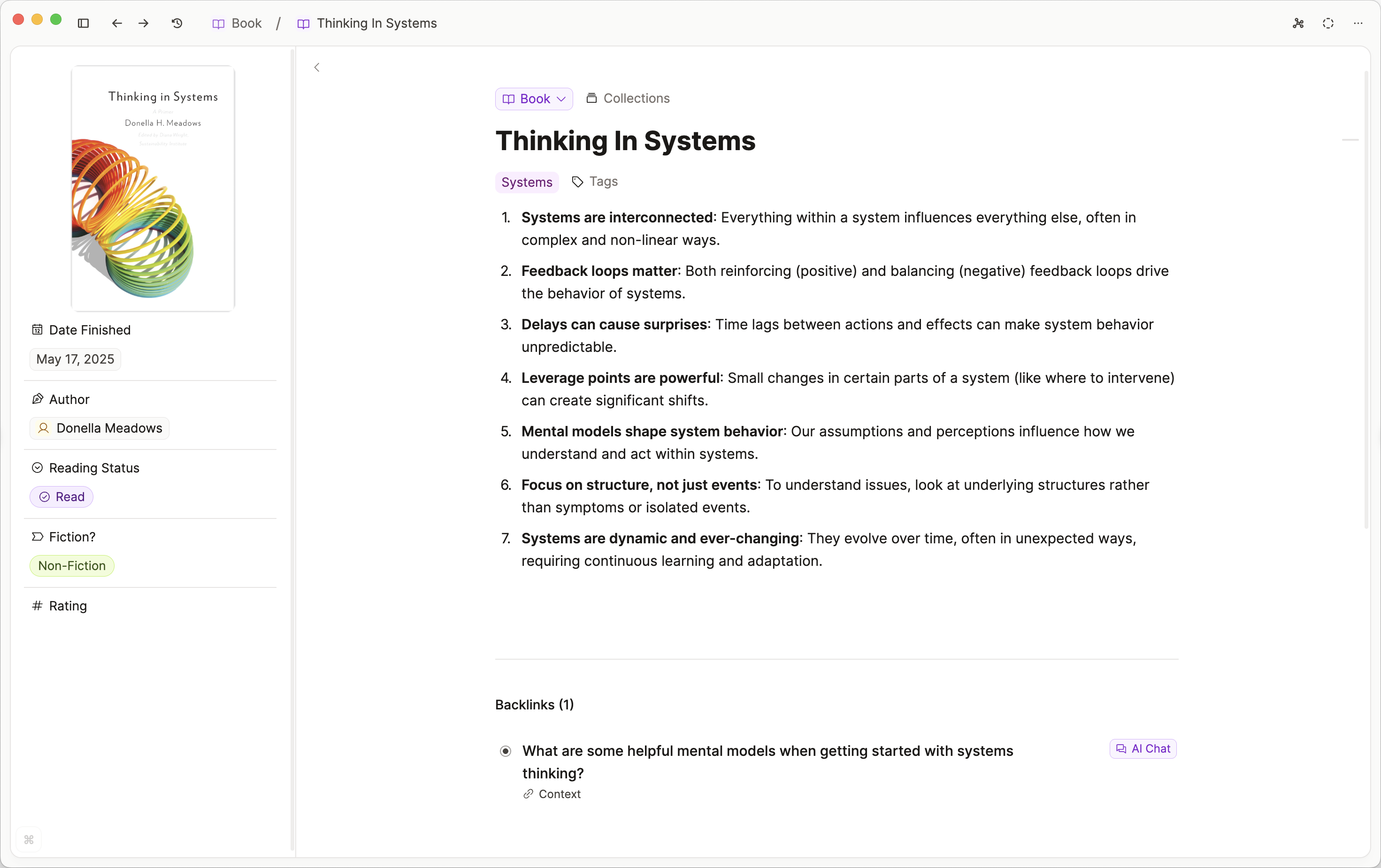1381x868 pixels.
Task: Toggle the Non-Fiction tag chip
Action: pyautogui.click(x=72, y=565)
